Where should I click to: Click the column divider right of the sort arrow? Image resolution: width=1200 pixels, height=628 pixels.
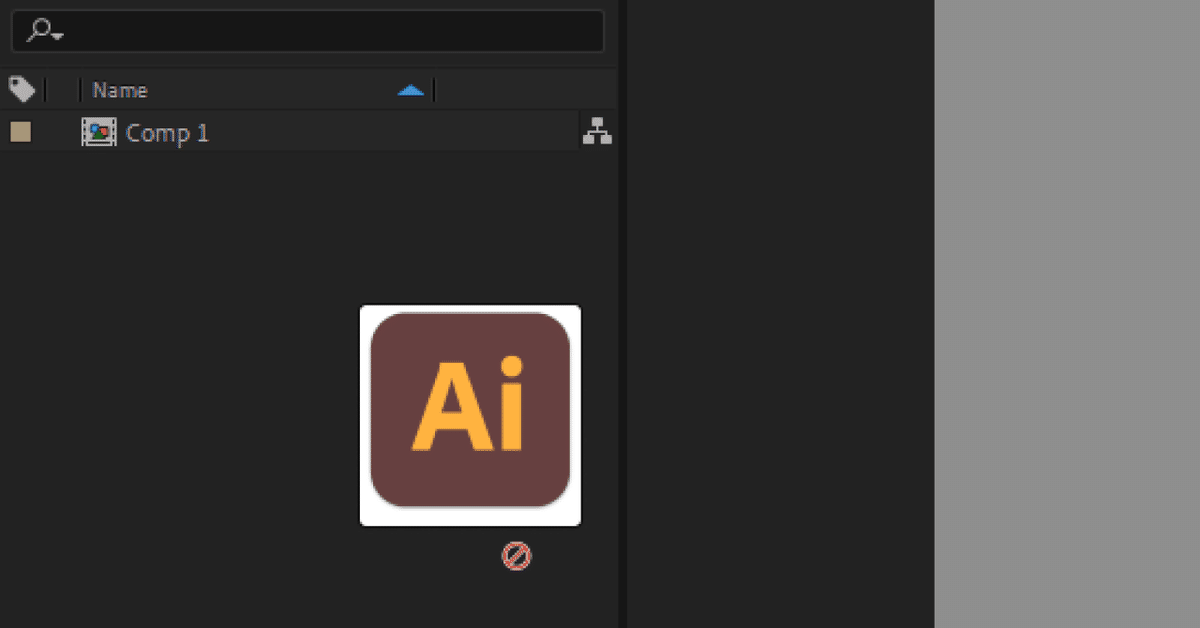[x=434, y=91]
